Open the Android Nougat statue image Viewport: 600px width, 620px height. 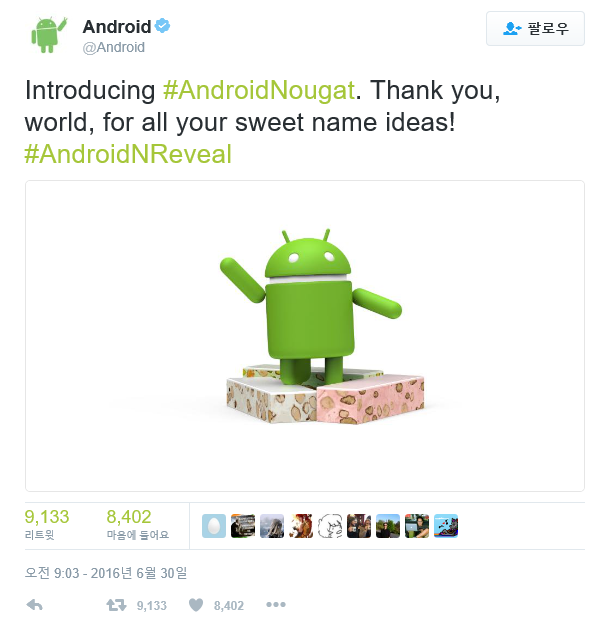(305, 336)
